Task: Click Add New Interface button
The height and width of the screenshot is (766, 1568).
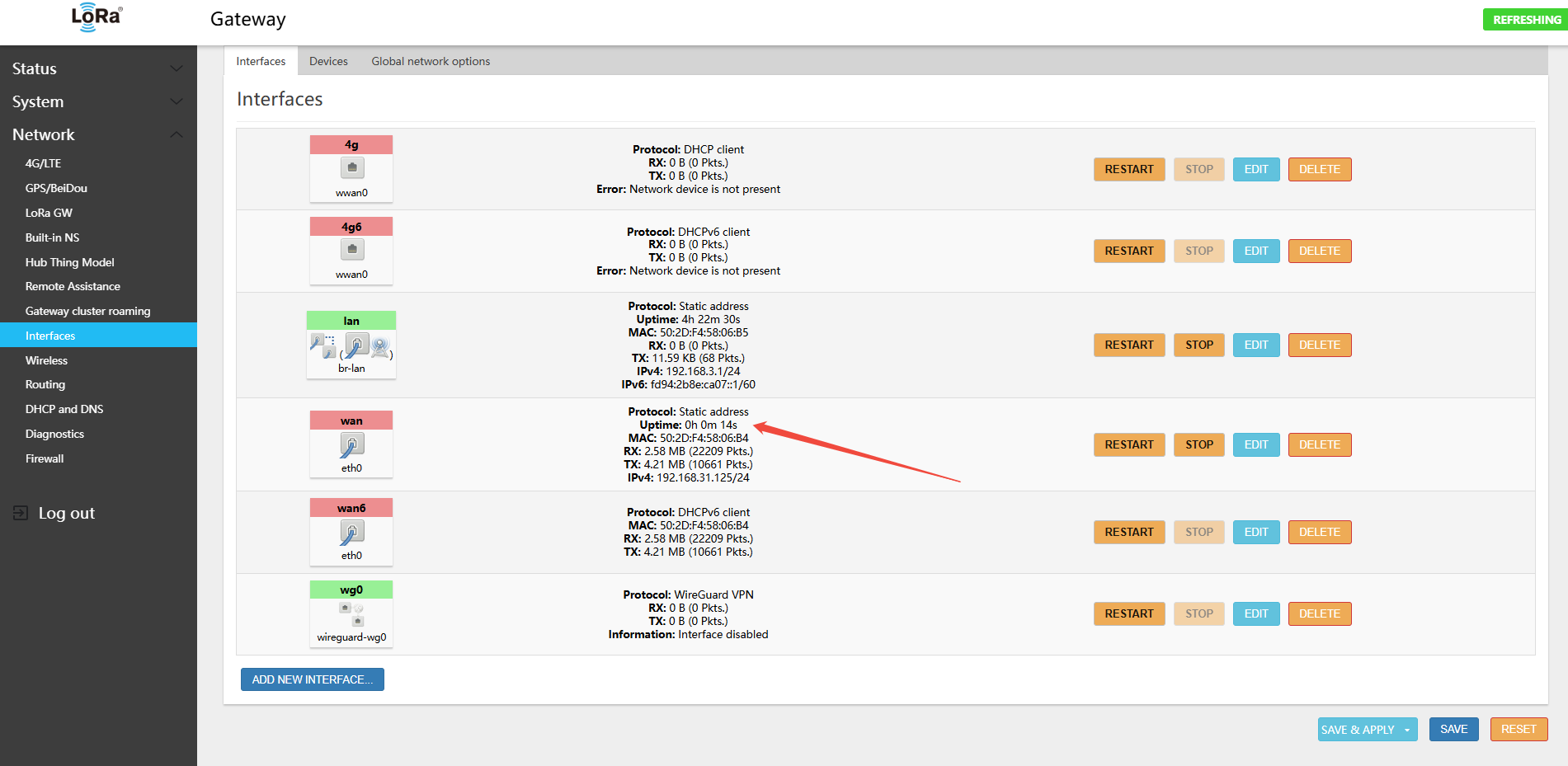Action: (x=312, y=679)
